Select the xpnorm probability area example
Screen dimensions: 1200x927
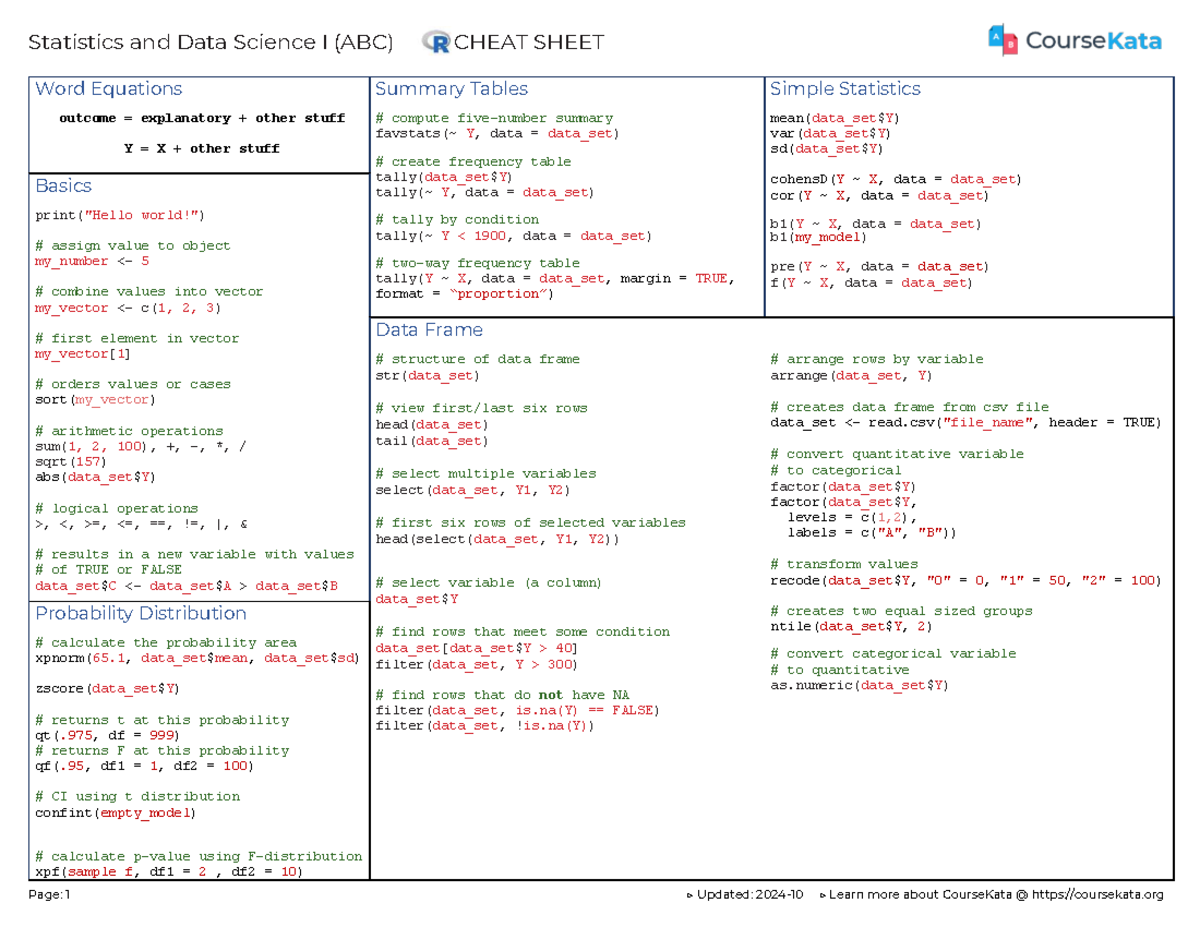click(197, 658)
